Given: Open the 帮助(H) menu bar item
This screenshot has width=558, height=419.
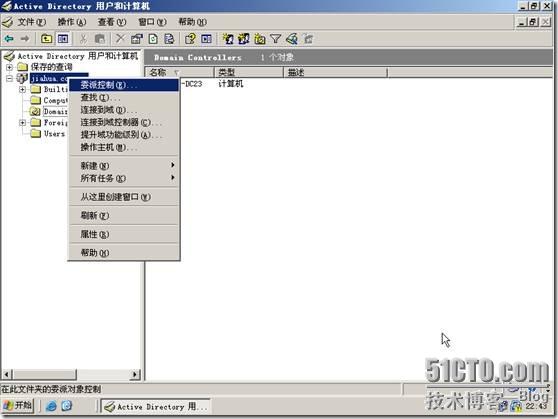Looking at the screenshot, I should tap(193, 22).
